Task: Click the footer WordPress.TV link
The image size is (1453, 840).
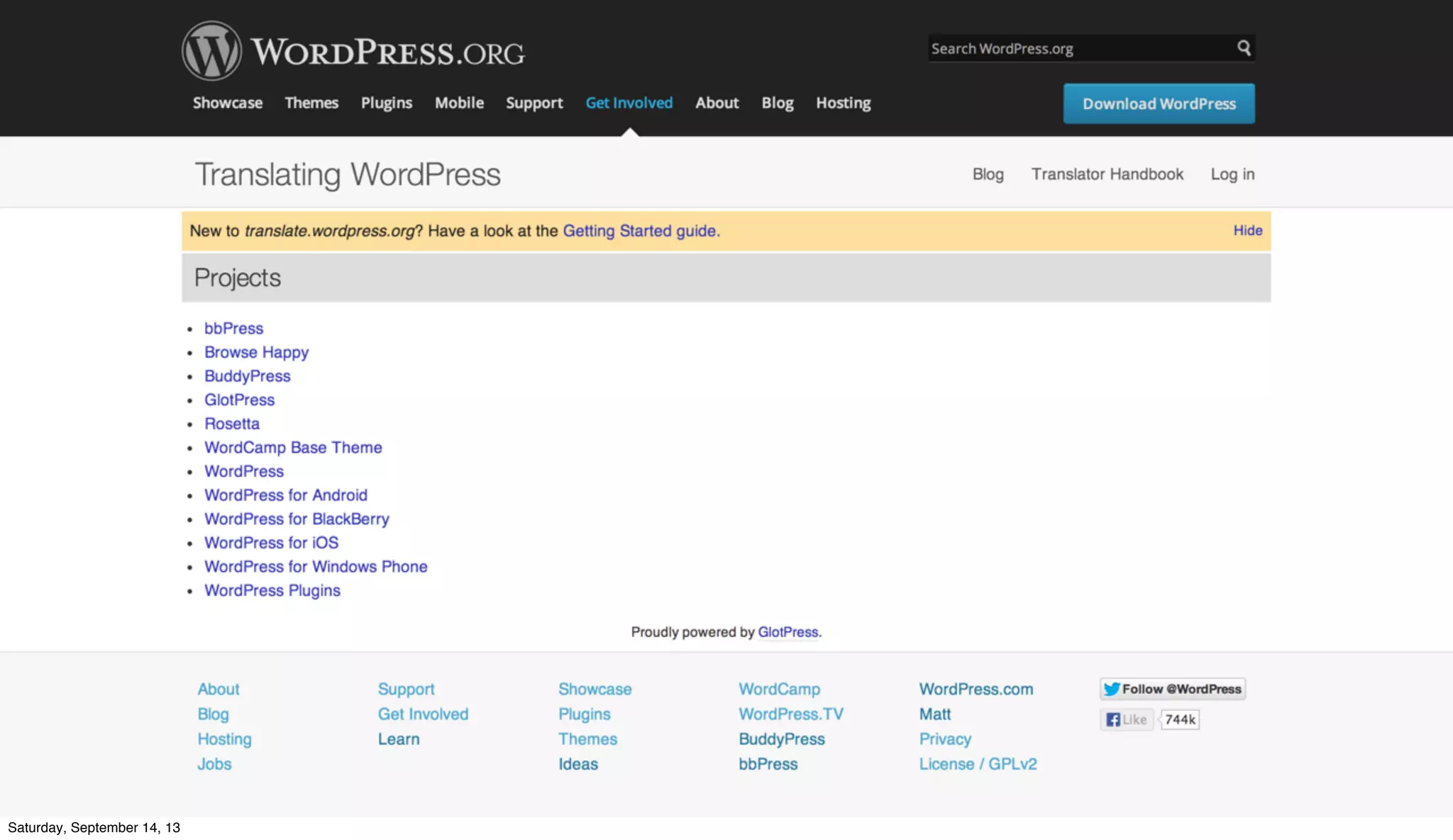Action: coord(790,714)
